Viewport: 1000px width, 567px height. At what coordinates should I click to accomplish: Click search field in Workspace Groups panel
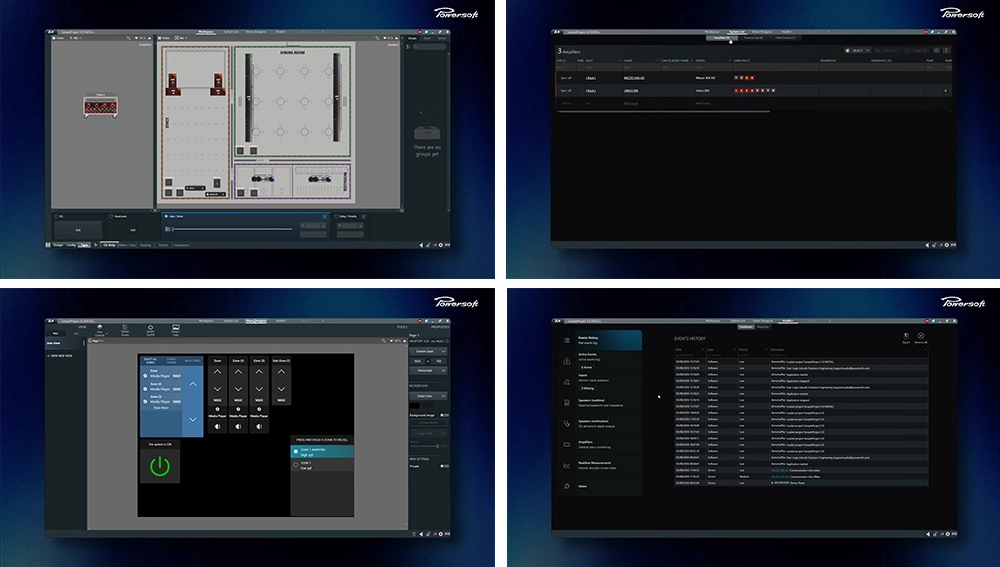430,47
